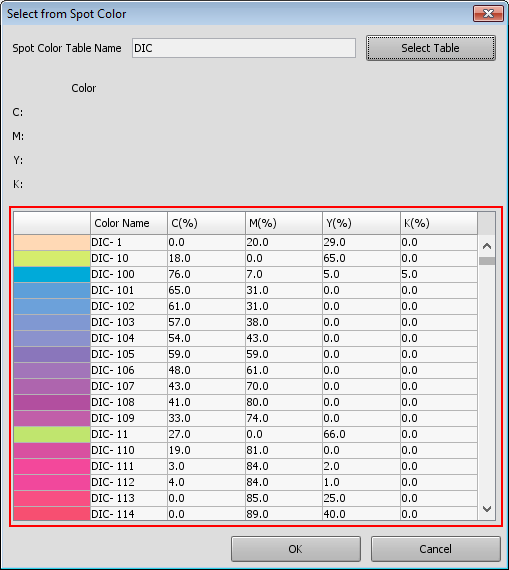Pick the DIC- 1 peach color swatch
This screenshot has width=509, height=570.
tap(52, 242)
